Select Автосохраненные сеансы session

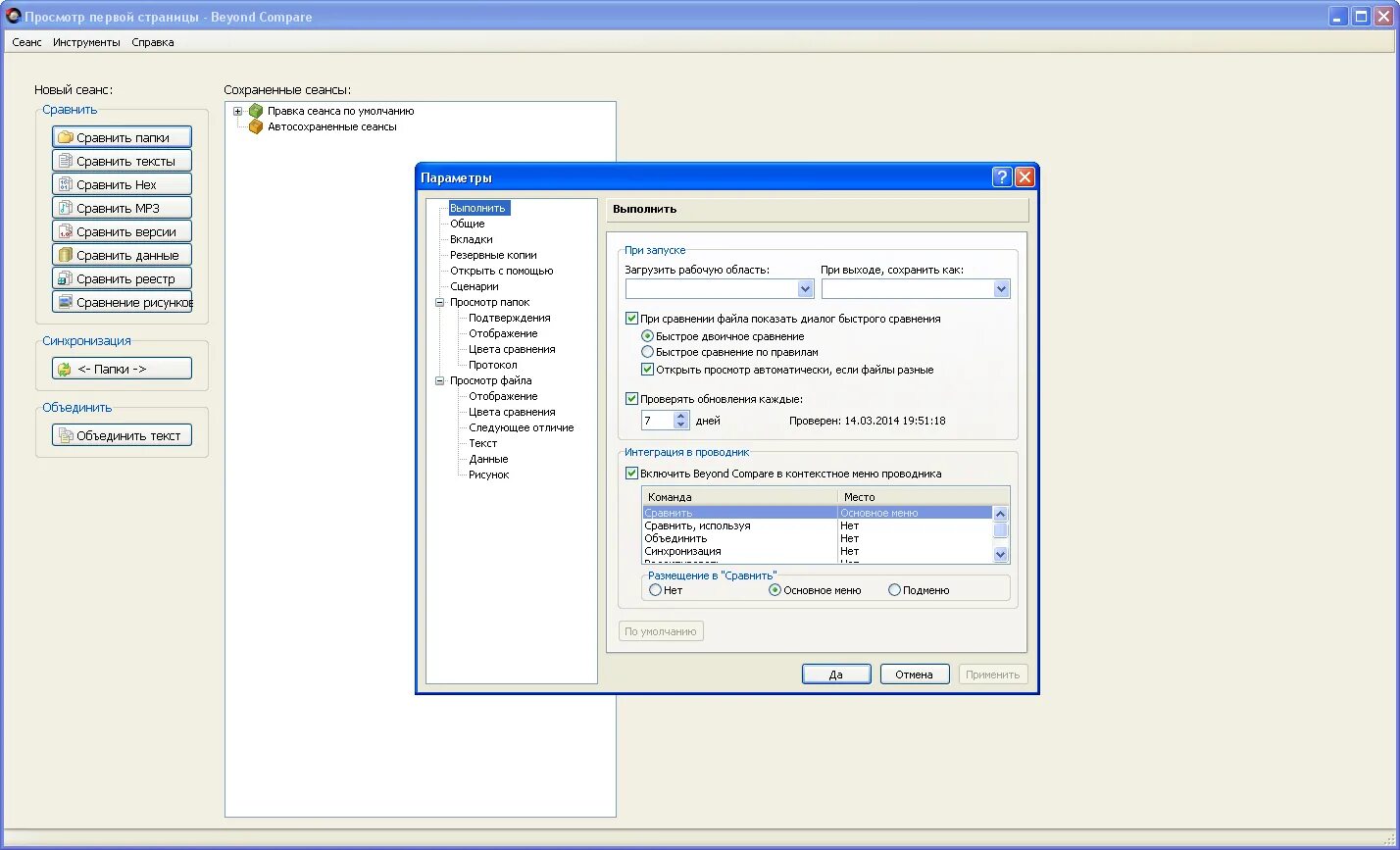tap(332, 126)
